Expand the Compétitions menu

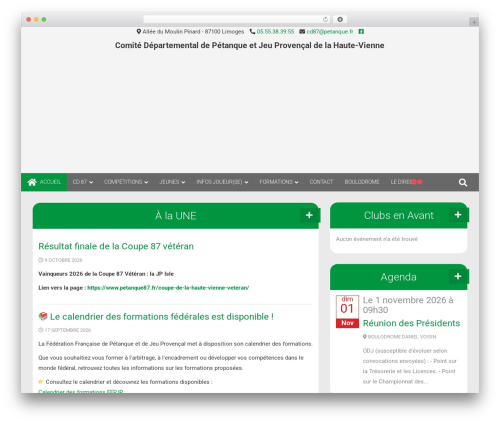(x=126, y=182)
